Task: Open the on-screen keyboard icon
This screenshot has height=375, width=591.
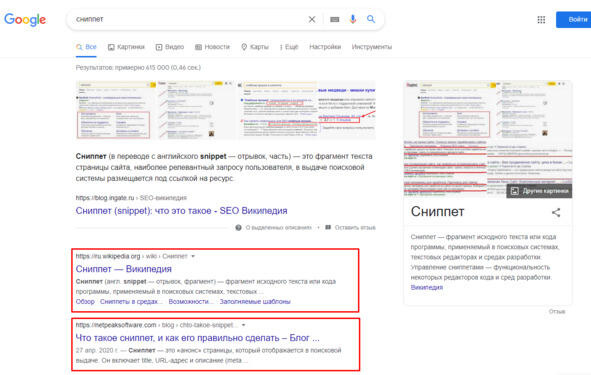Action: click(x=334, y=19)
